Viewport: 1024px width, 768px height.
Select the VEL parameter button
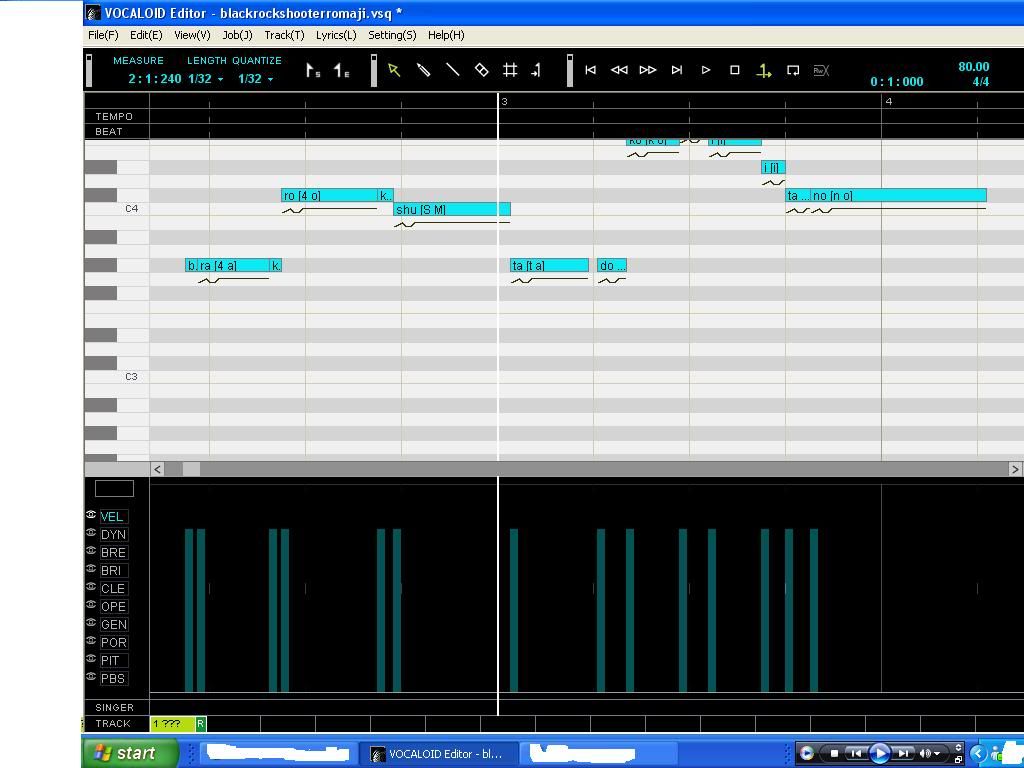112,517
